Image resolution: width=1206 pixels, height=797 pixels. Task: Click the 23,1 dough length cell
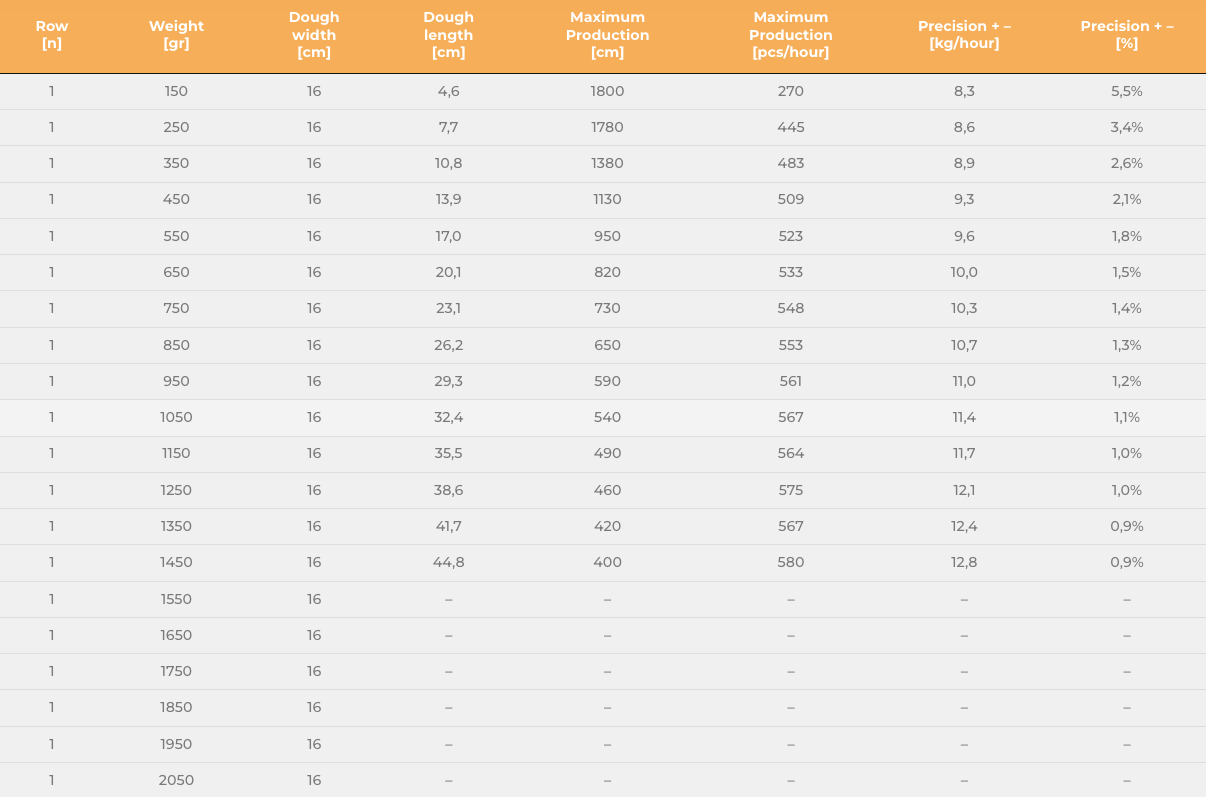pyautogui.click(x=448, y=308)
